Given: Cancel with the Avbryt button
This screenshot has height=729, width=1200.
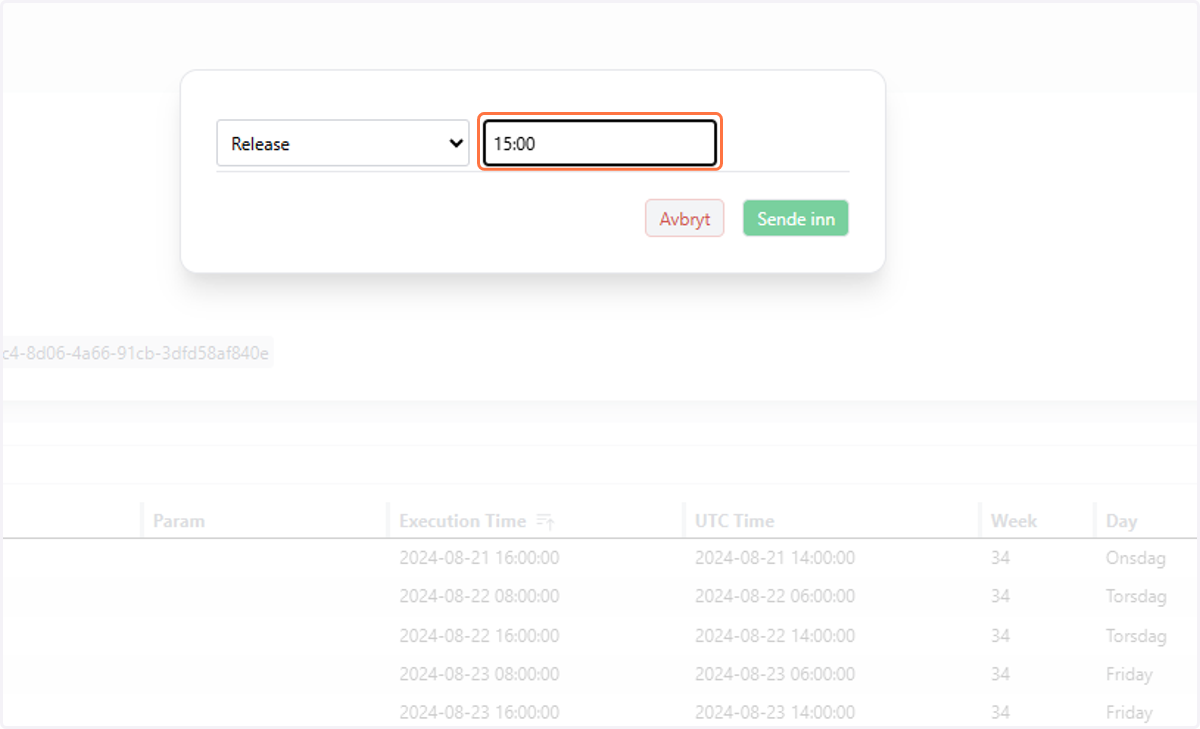Looking at the screenshot, I should [x=684, y=219].
